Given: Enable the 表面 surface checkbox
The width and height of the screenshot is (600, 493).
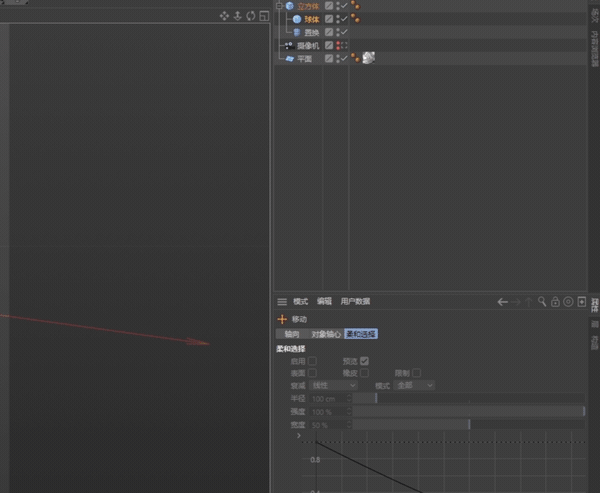Looking at the screenshot, I should 312,373.
